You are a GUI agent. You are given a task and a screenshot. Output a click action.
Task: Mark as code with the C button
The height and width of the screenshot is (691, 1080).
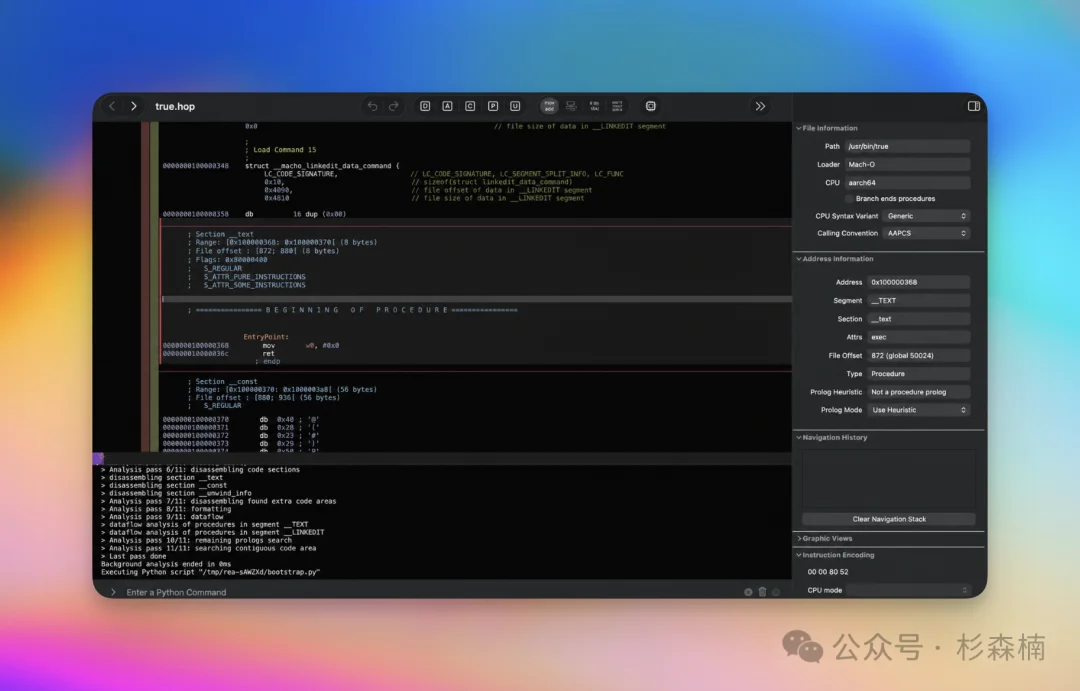pos(470,106)
